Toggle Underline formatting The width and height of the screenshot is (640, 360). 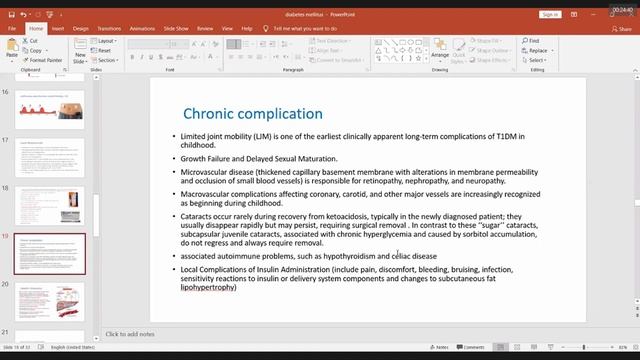(151, 57)
